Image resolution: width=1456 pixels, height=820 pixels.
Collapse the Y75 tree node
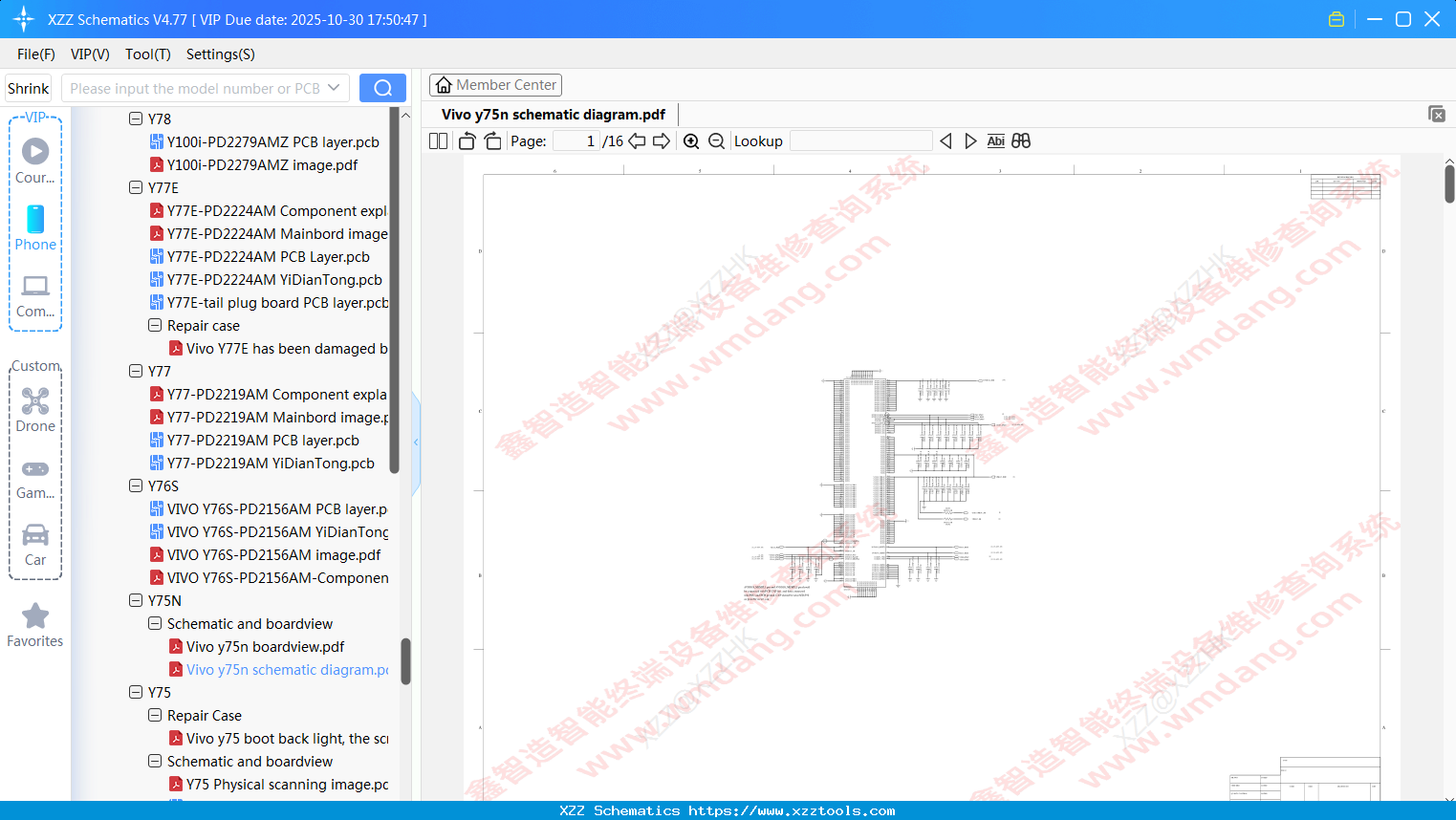[136, 693]
